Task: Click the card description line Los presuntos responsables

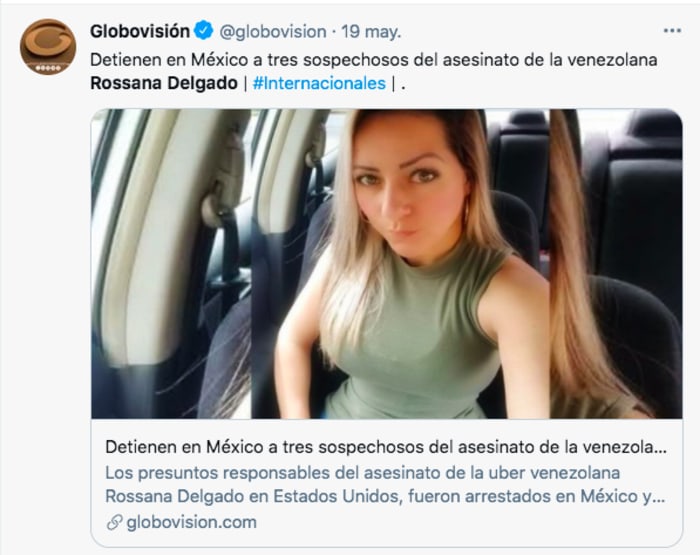Action: coord(362,473)
